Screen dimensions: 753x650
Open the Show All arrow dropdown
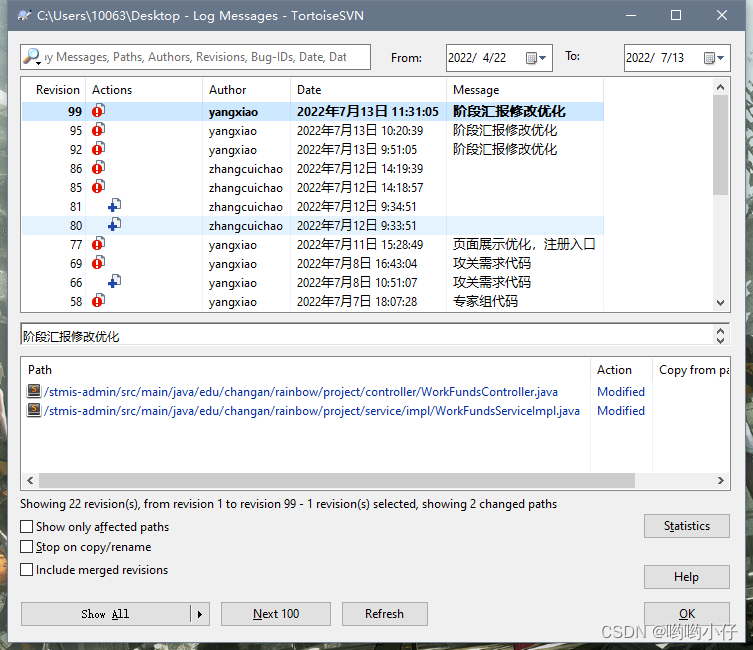[200, 614]
